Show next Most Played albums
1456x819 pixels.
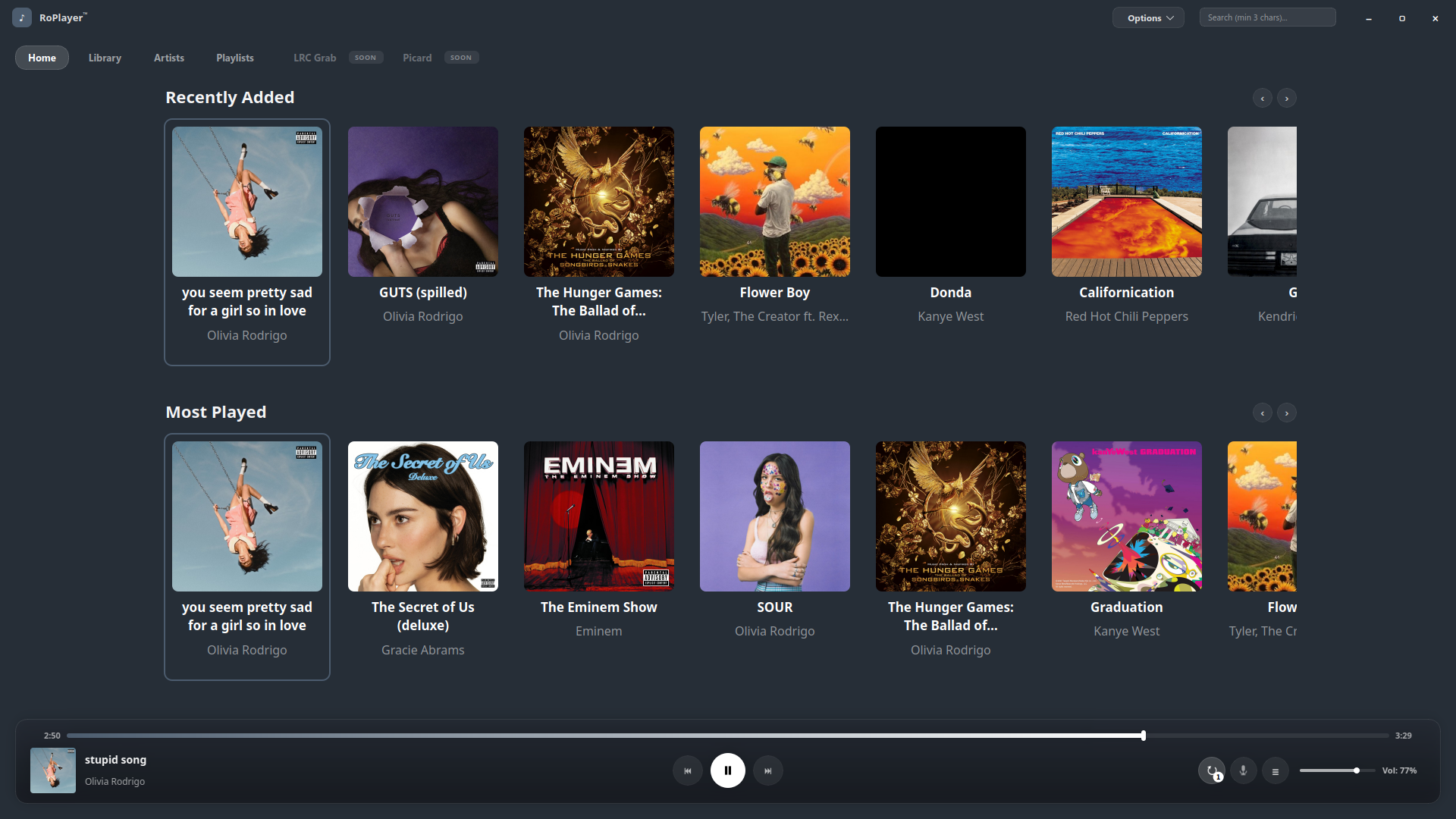pos(1287,413)
